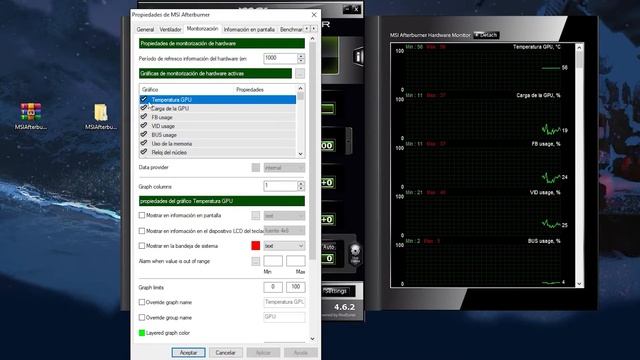Toggle the Temperatura GPU graph checkmark
Image resolution: width=640 pixels, height=360 pixels.
(143, 99)
